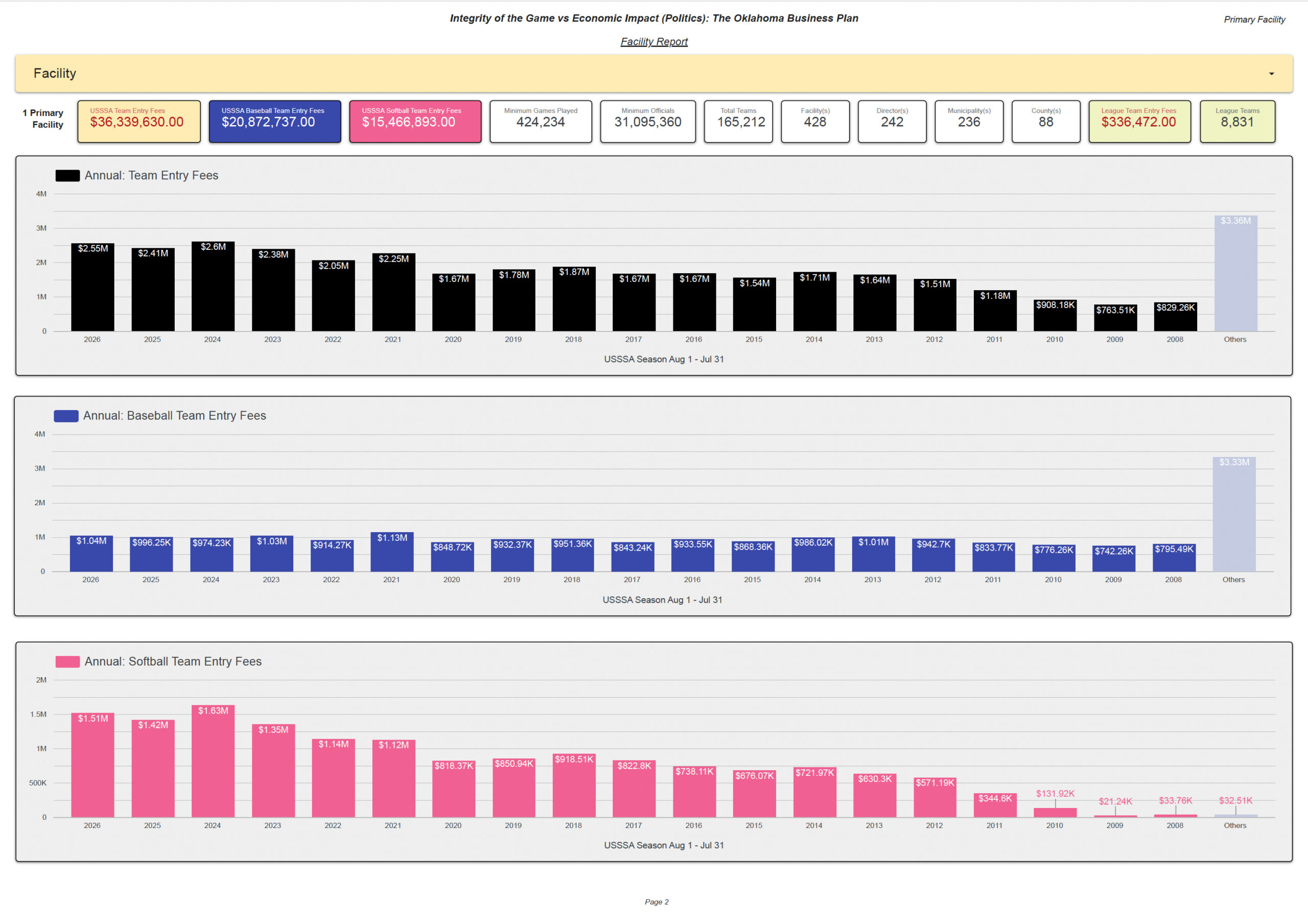Open the Facility Report link
Screen dimensions: 1308x924
[654, 41]
